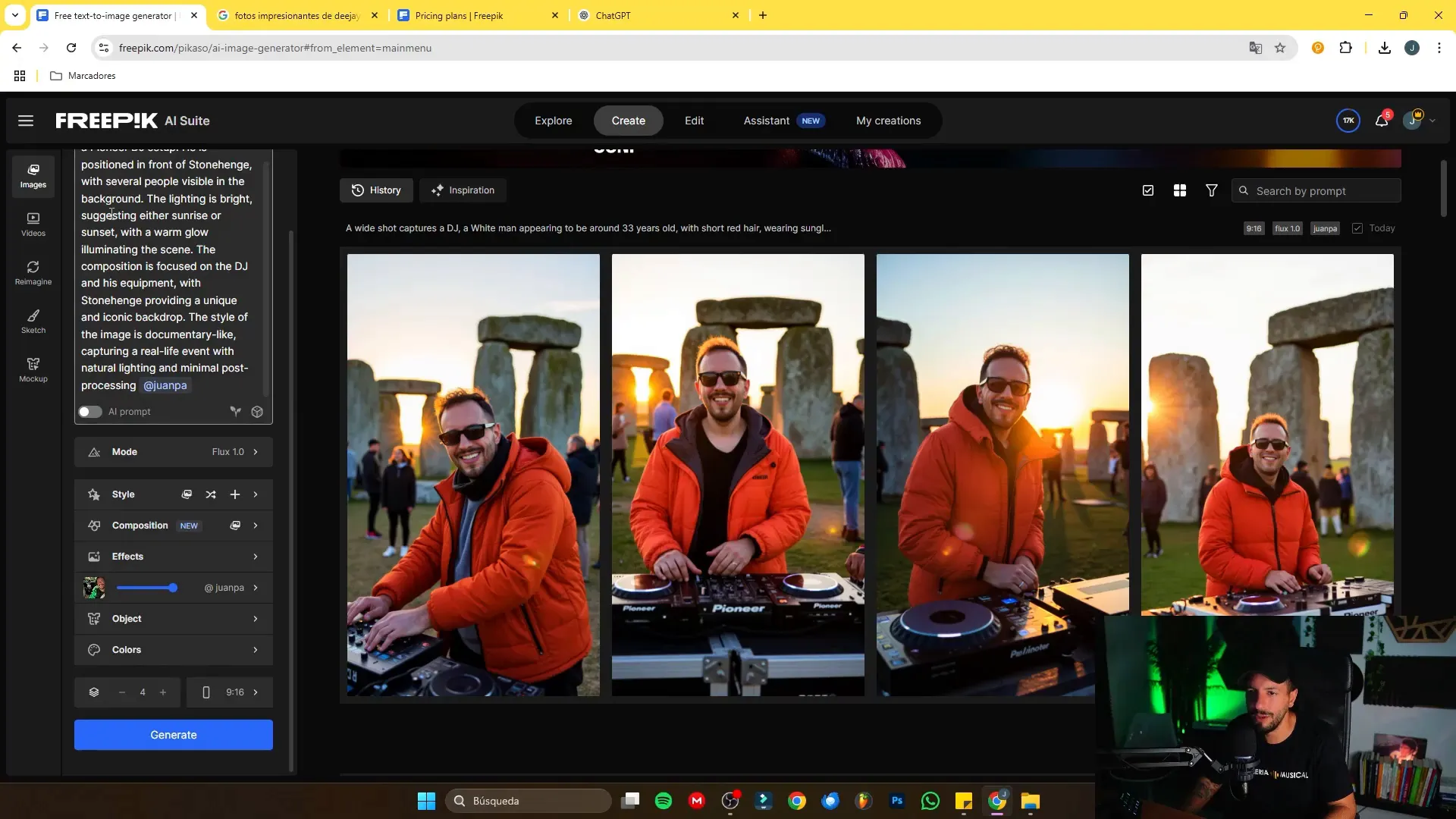The image size is (1456, 819).
Task: Expand the Colors options
Action: [x=174, y=650]
